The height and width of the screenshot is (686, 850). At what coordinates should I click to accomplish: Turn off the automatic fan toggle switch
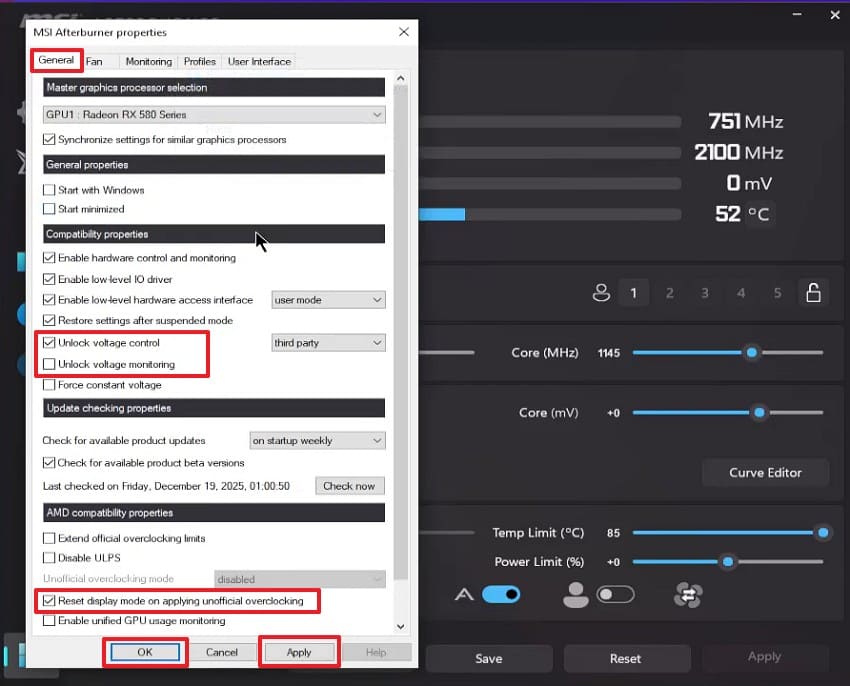501,595
